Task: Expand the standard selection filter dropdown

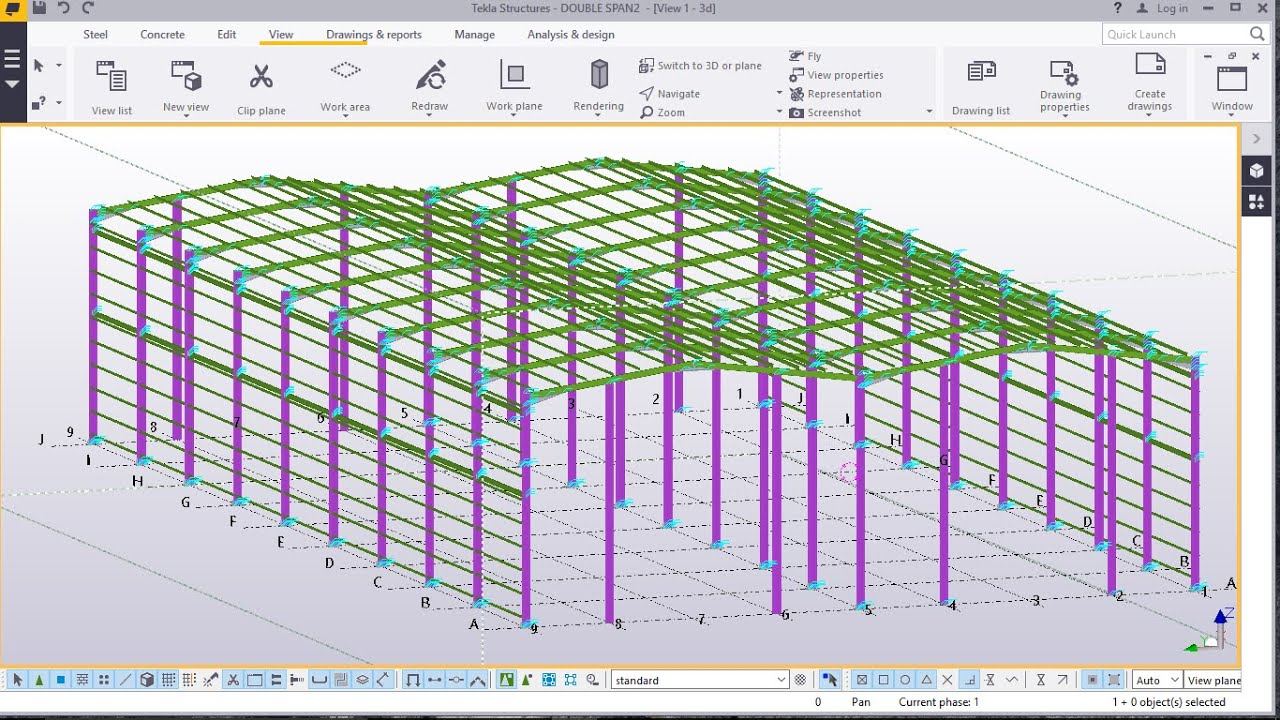Action: tap(781, 680)
